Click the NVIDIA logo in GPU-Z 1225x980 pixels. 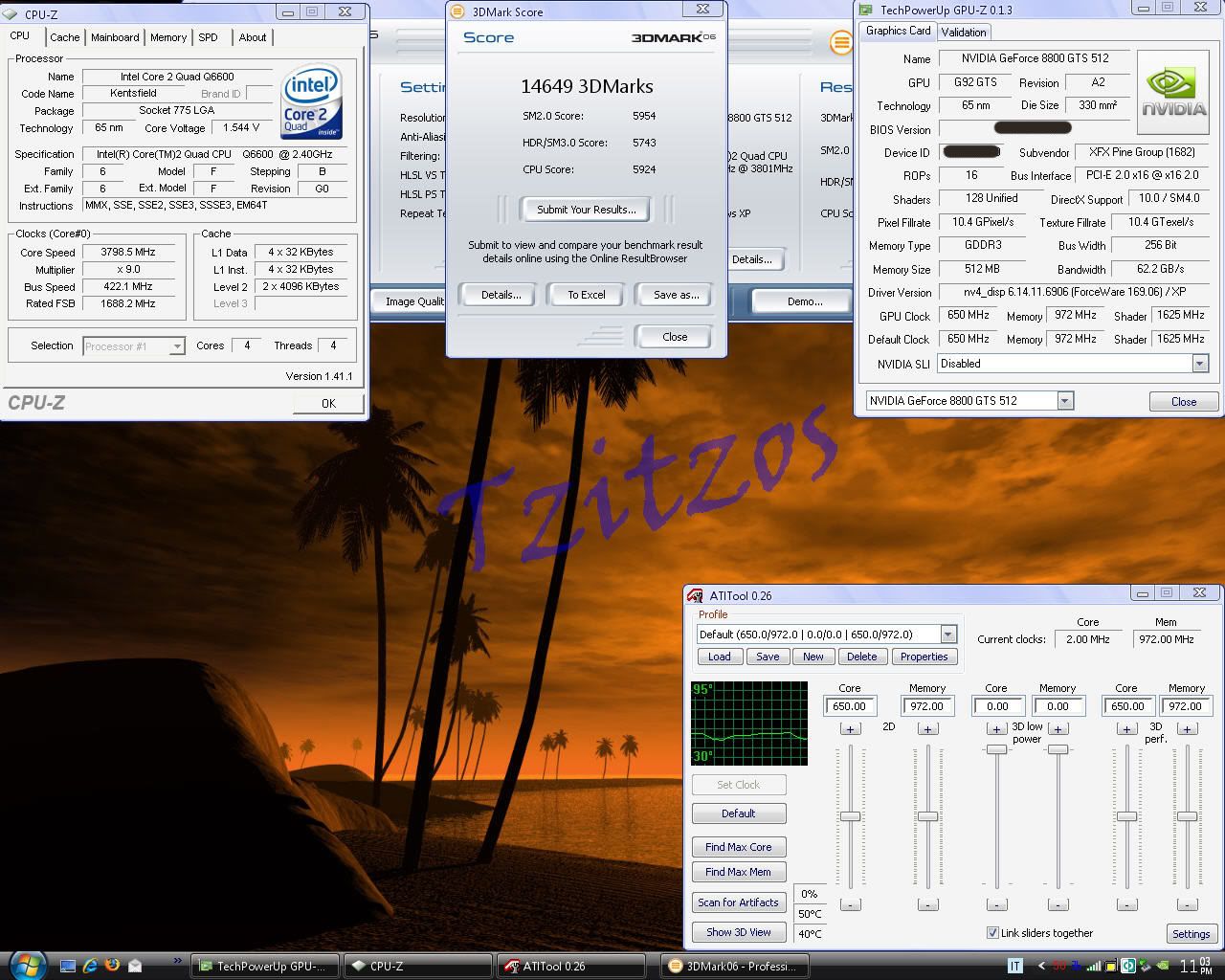(1174, 93)
